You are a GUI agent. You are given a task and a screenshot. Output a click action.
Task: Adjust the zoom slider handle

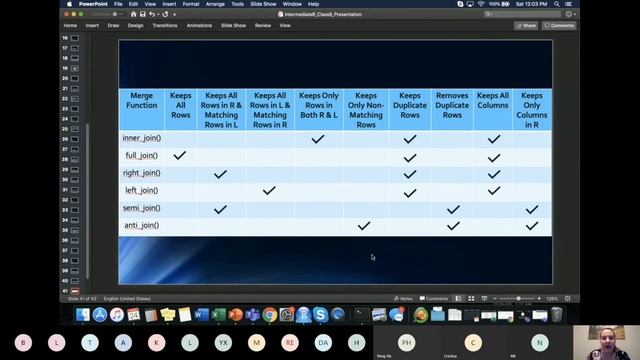point(518,299)
